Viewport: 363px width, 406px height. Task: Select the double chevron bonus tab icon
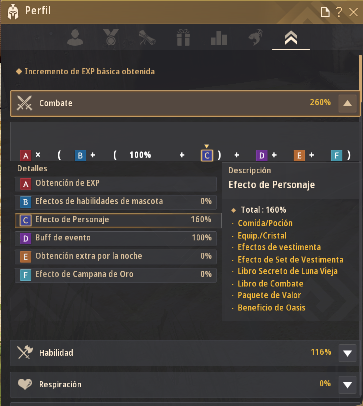pos(291,38)
